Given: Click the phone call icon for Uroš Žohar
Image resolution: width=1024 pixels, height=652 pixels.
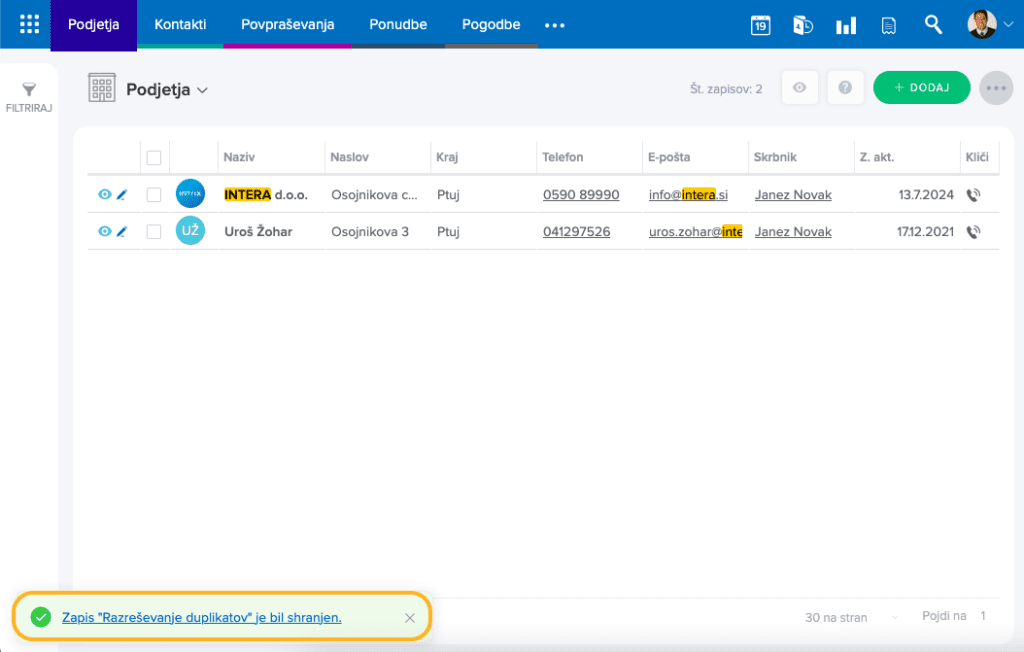Looking at the screenshot, I should [x=974, y=232].
